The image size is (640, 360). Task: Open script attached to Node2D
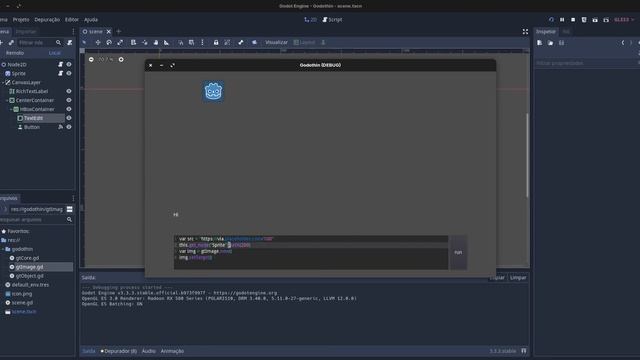(x=60, y=64)
